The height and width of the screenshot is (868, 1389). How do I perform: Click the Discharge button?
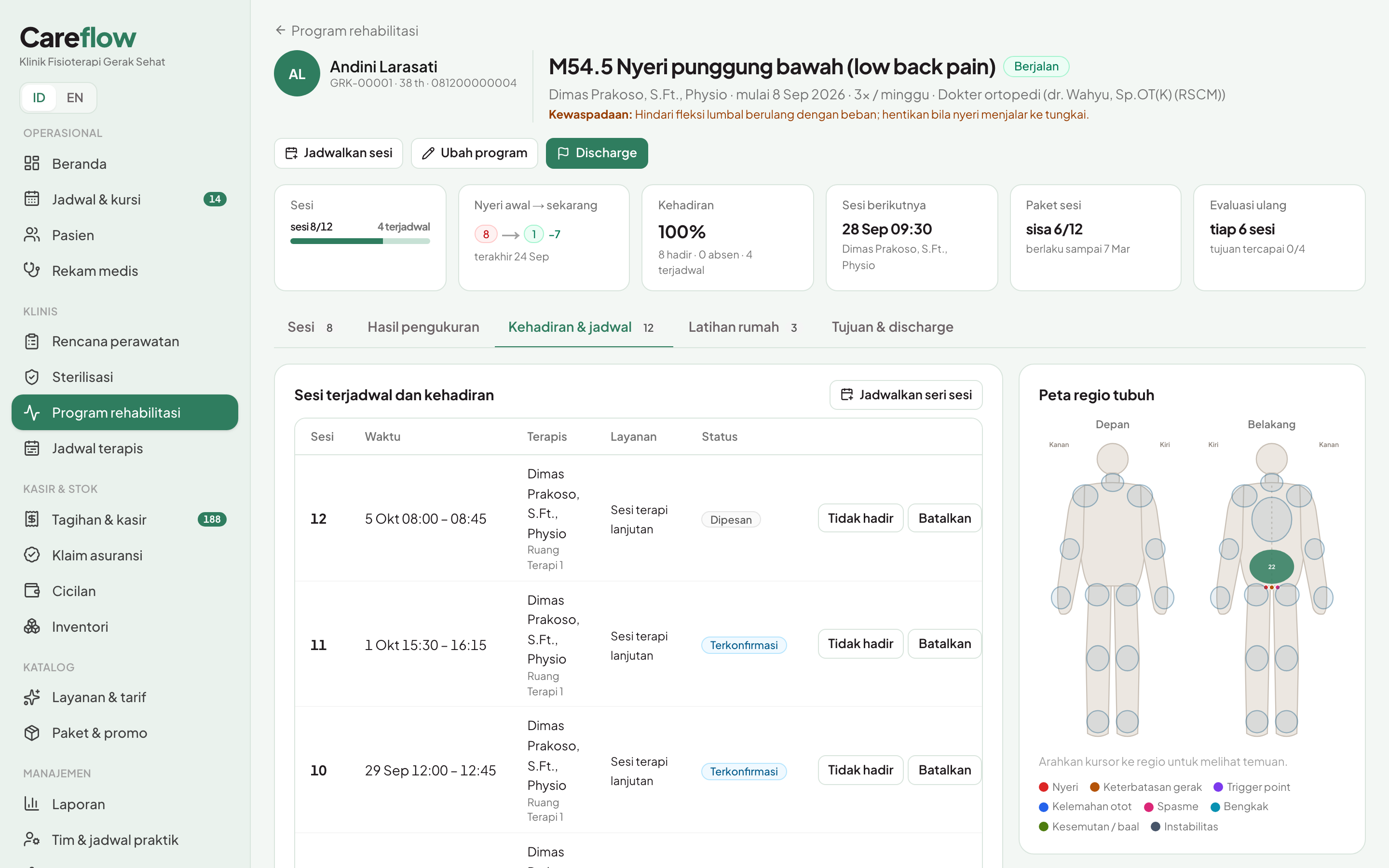(597, 153)
